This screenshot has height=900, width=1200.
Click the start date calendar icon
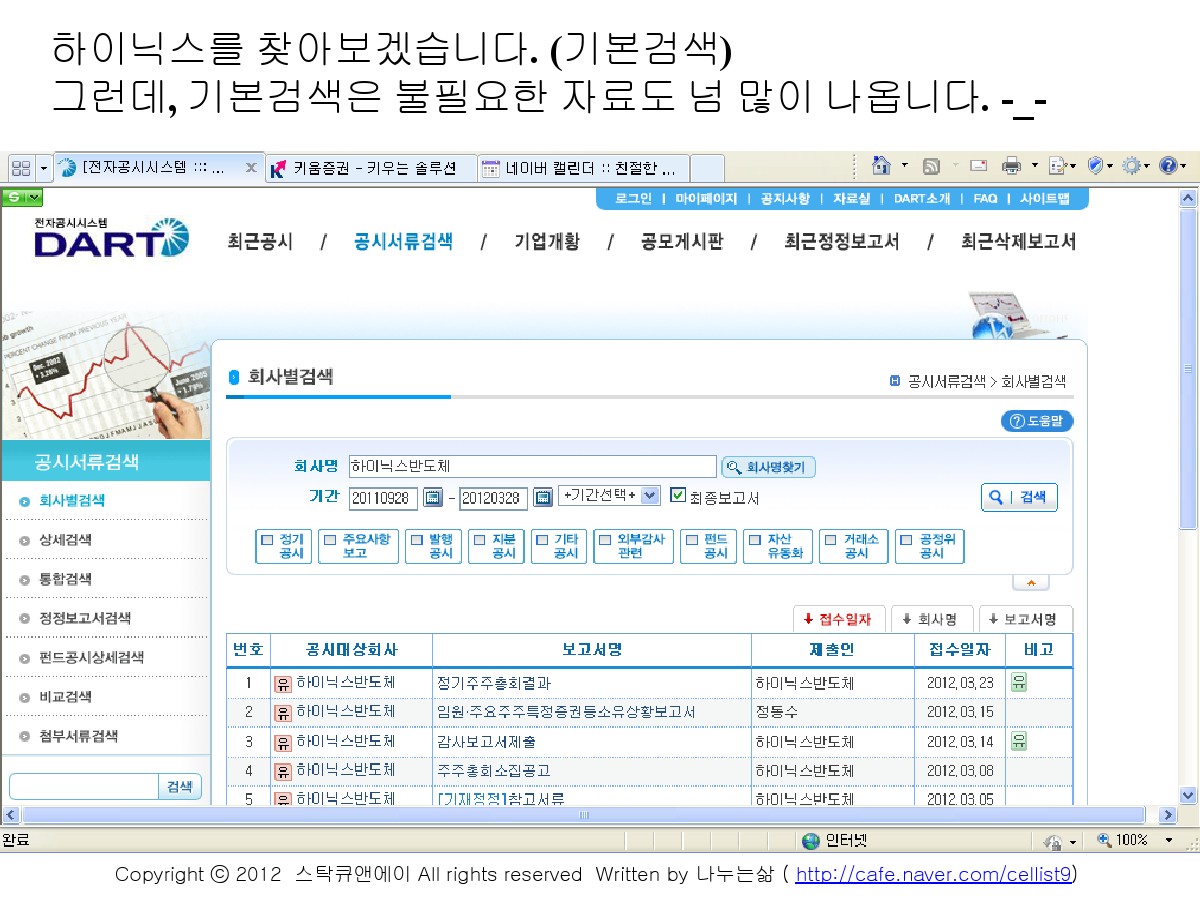tap(433, 497)
